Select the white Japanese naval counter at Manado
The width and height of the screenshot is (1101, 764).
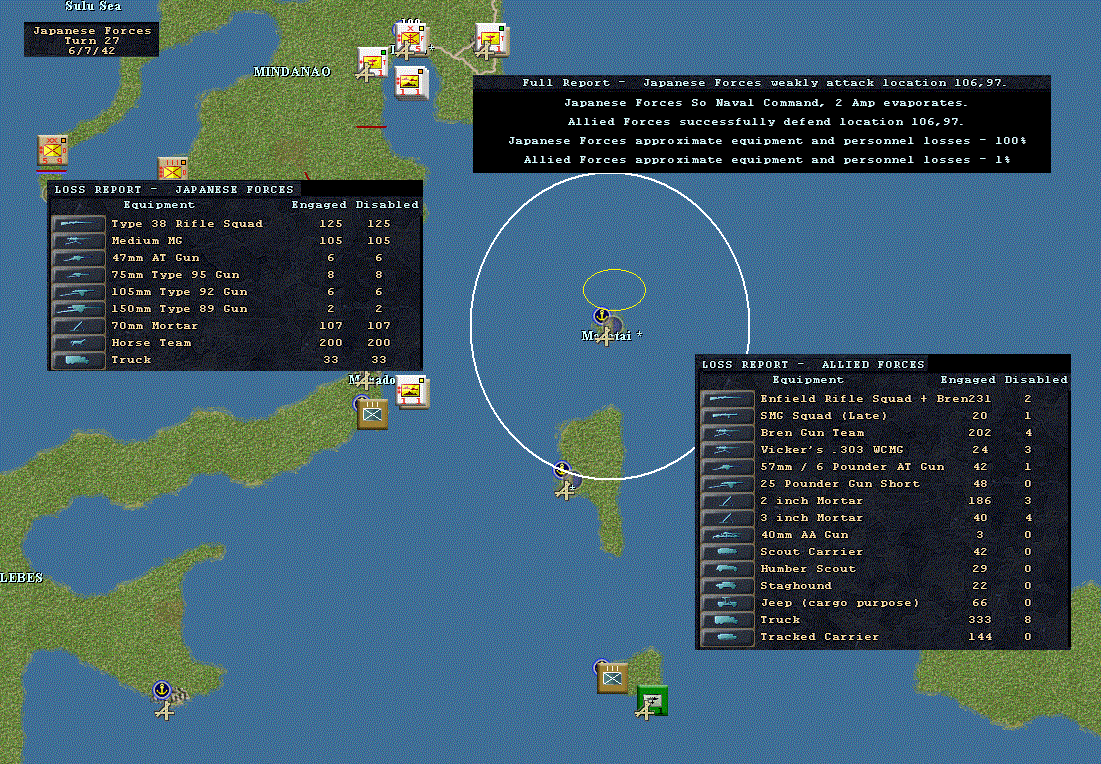click(x=413, y=391)
